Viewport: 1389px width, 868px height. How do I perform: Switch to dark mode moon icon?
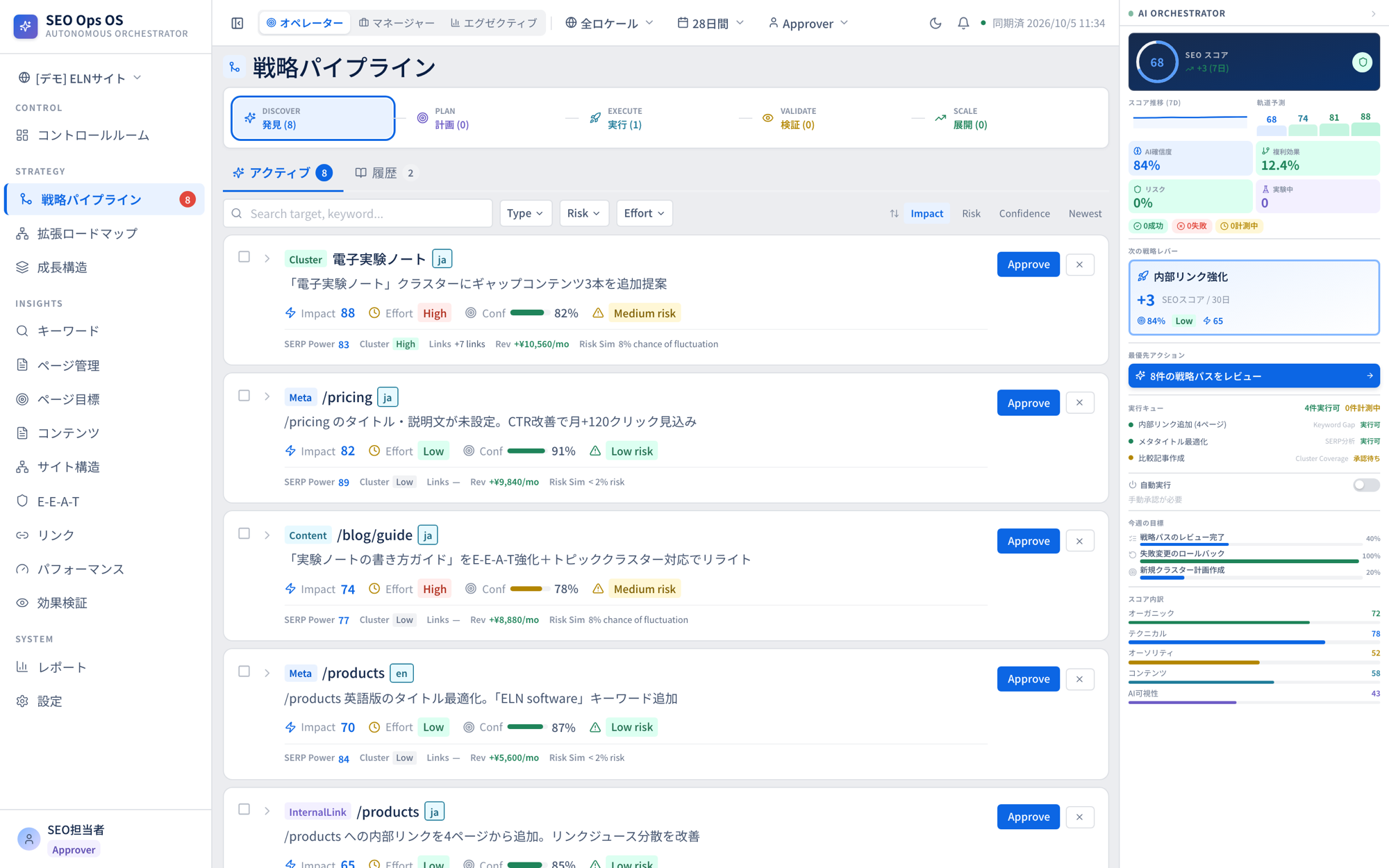pos(935,23)
